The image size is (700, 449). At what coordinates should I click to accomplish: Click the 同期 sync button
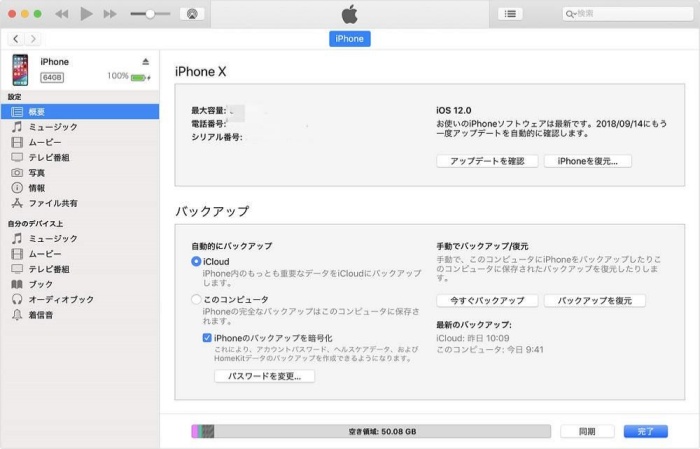pos(587,431)
